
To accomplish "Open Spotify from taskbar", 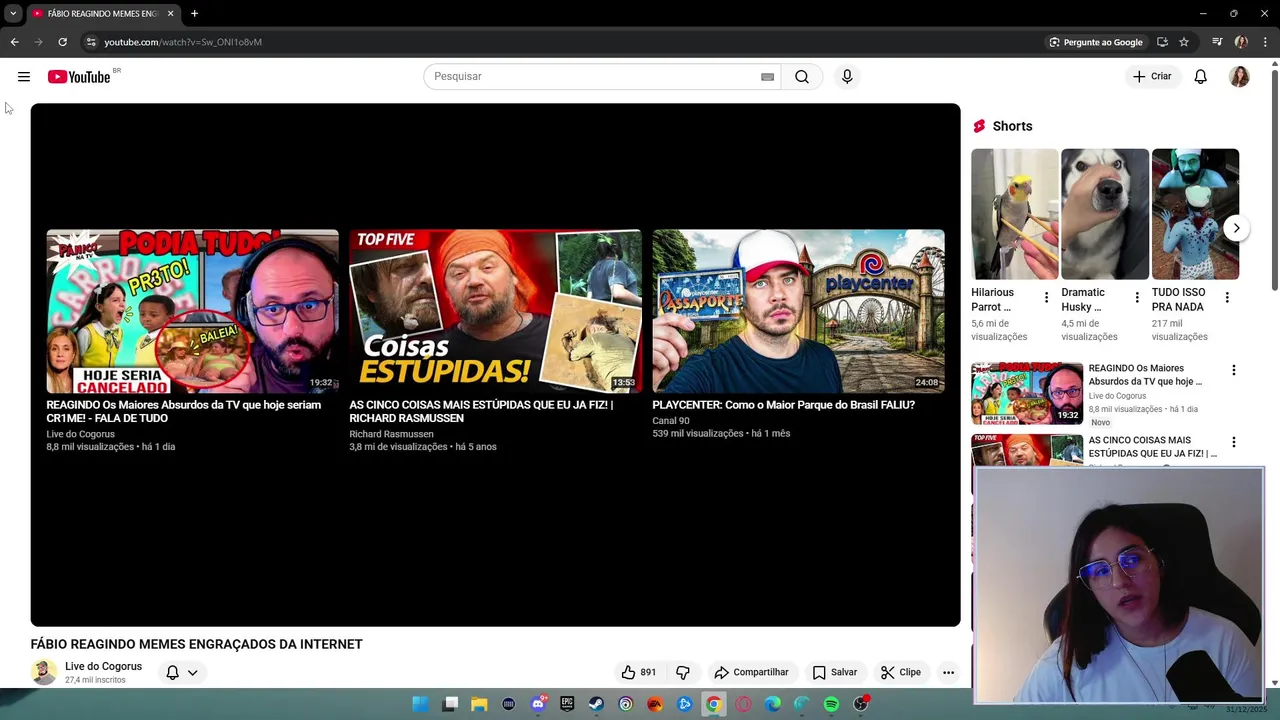I will point(831,704).
